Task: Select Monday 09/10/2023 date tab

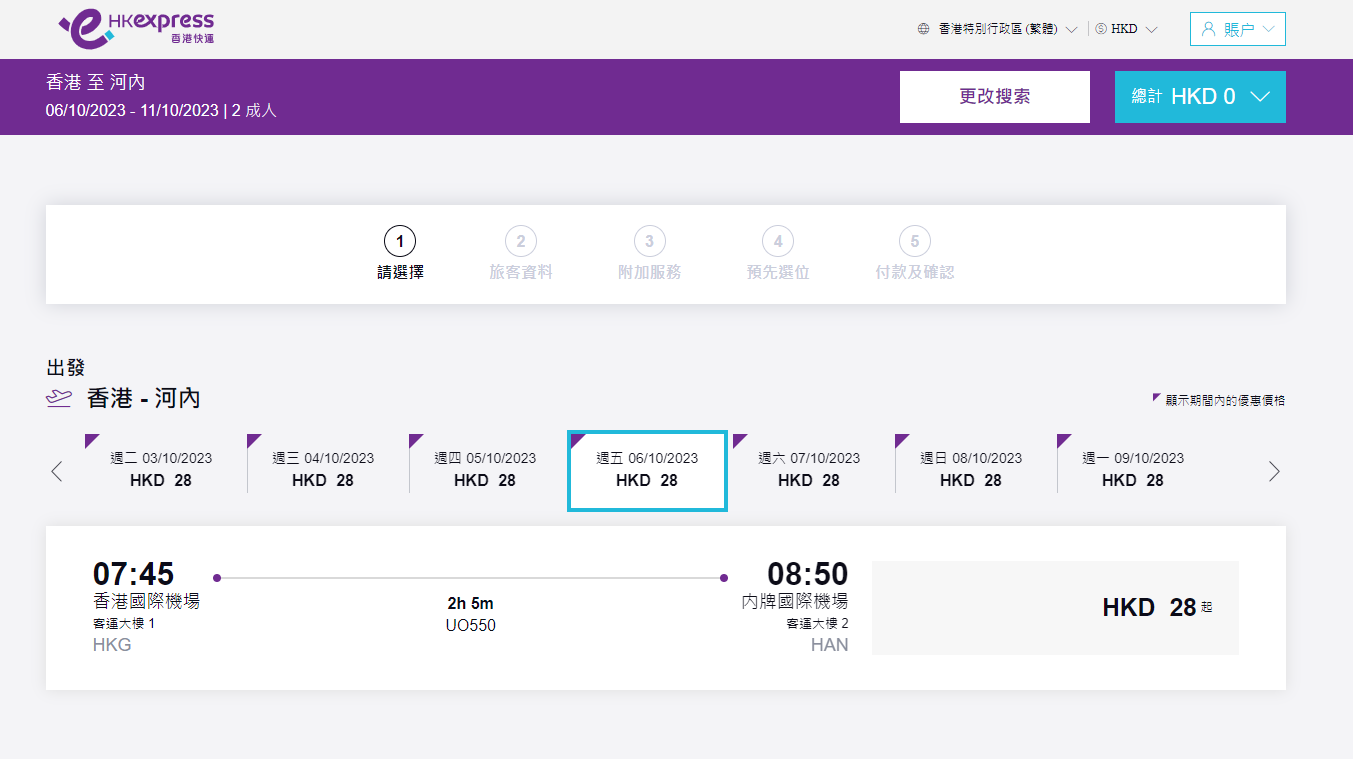Action: tap(1133, 469)
